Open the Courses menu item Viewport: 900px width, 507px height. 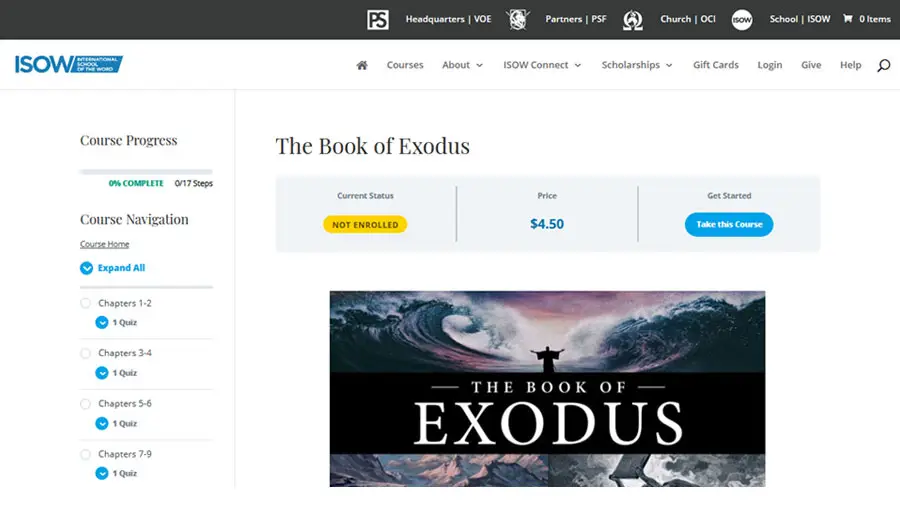pos(405,65)
